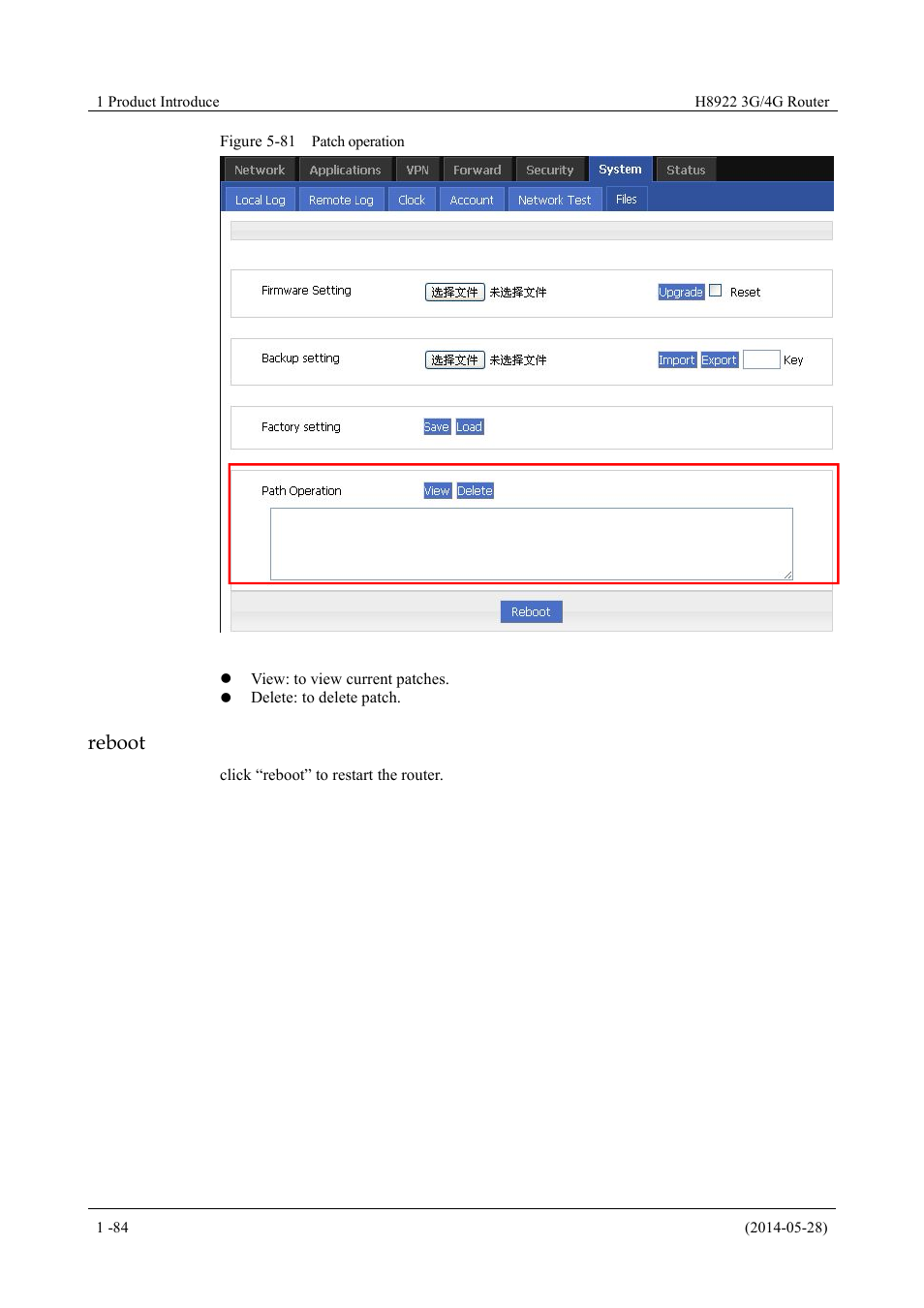The height and width of the screenshot is (1308, 924).
Task: Save factory settings
Action: click(437, 426)
